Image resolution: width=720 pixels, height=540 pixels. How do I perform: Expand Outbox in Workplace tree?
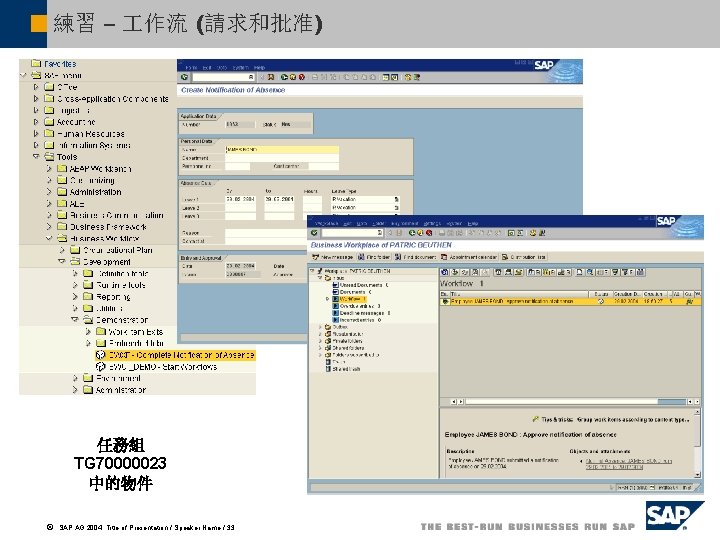pos(320,327)
